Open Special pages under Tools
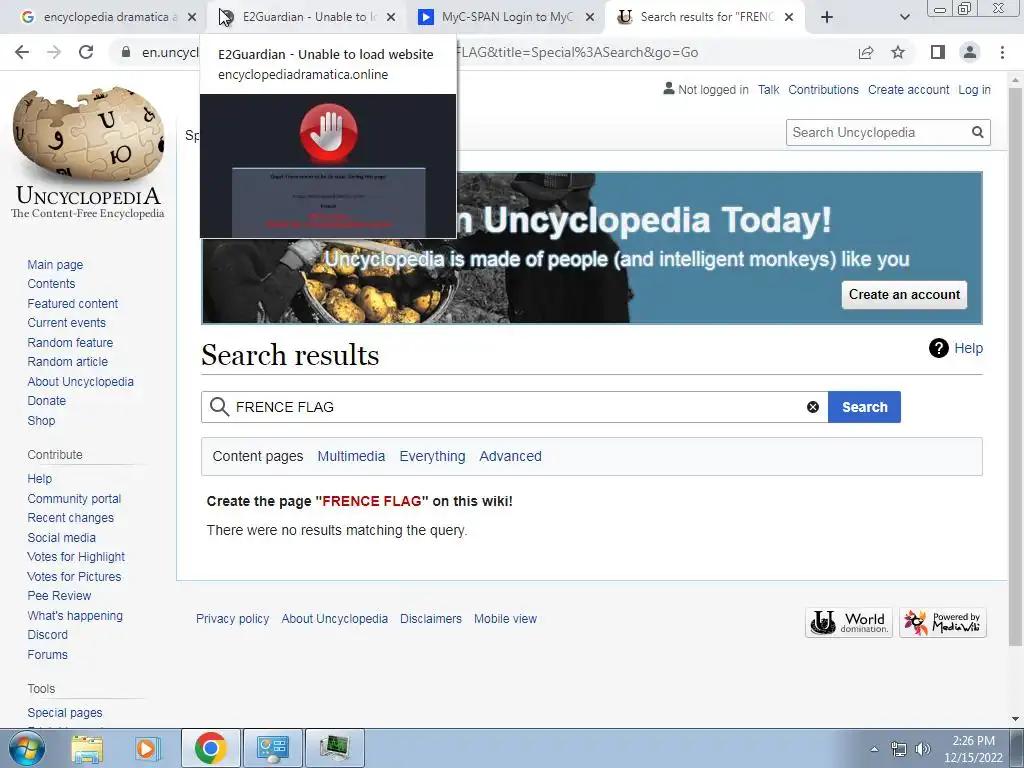The image size is (1024, 768). click(65, 712)
